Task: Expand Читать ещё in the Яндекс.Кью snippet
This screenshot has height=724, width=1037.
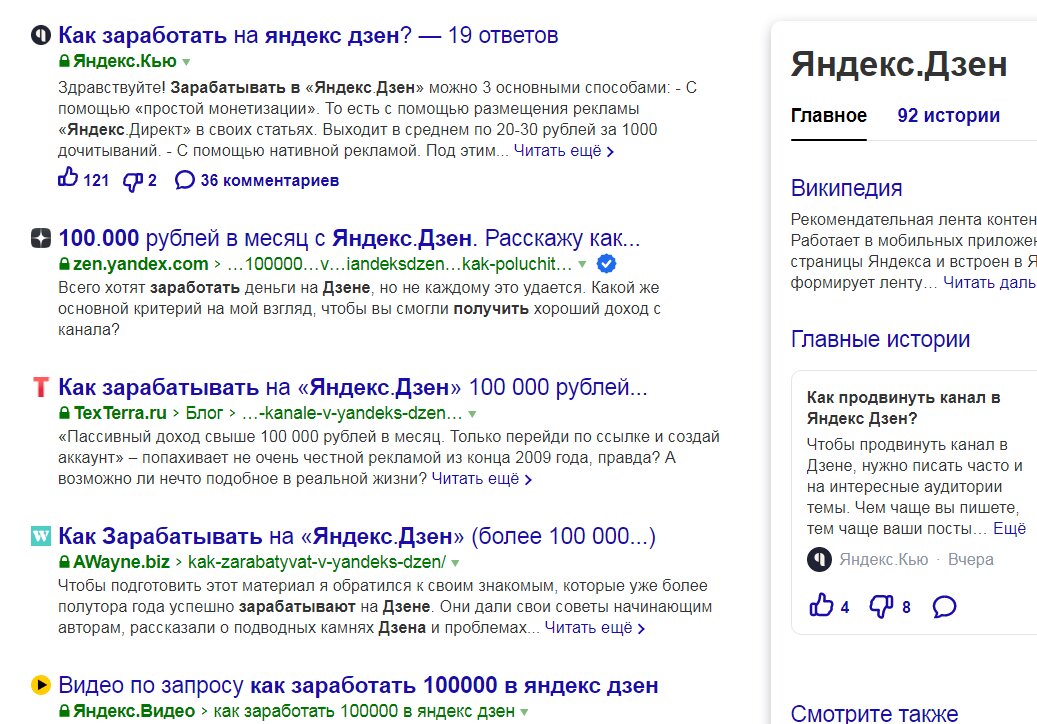Action: click(563, 151)
